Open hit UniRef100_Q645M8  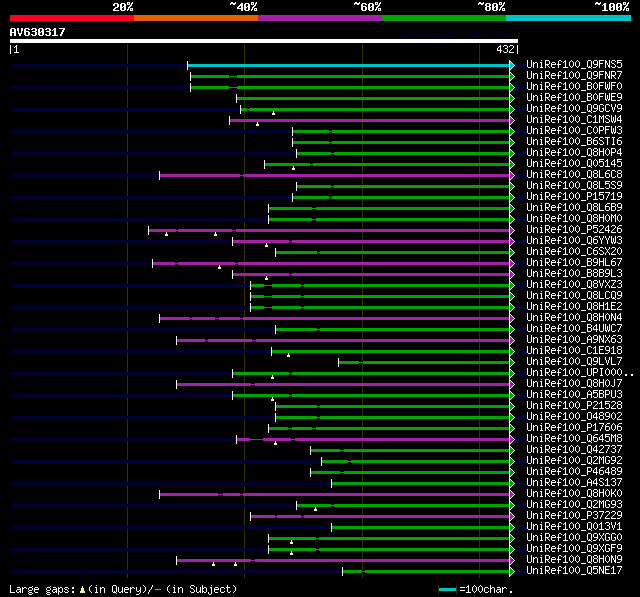point(574,439)
